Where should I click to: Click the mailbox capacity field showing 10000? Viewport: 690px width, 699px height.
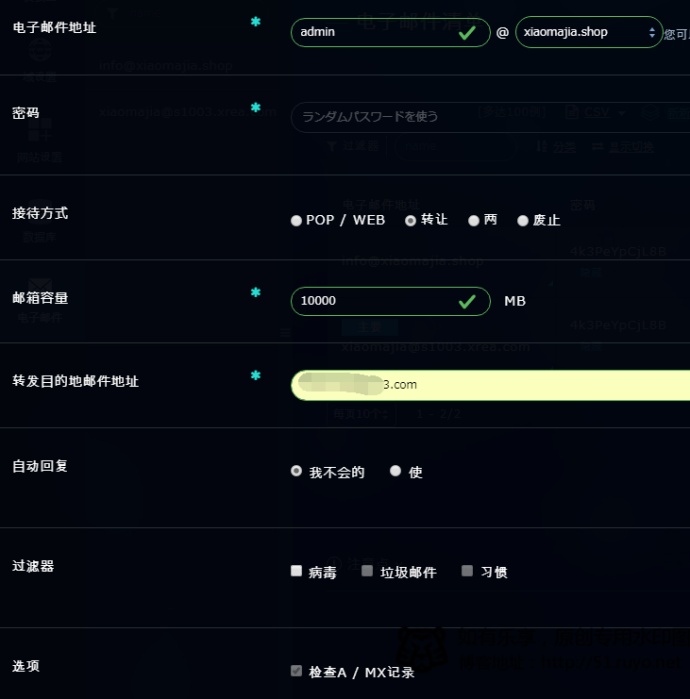point(390,301)
